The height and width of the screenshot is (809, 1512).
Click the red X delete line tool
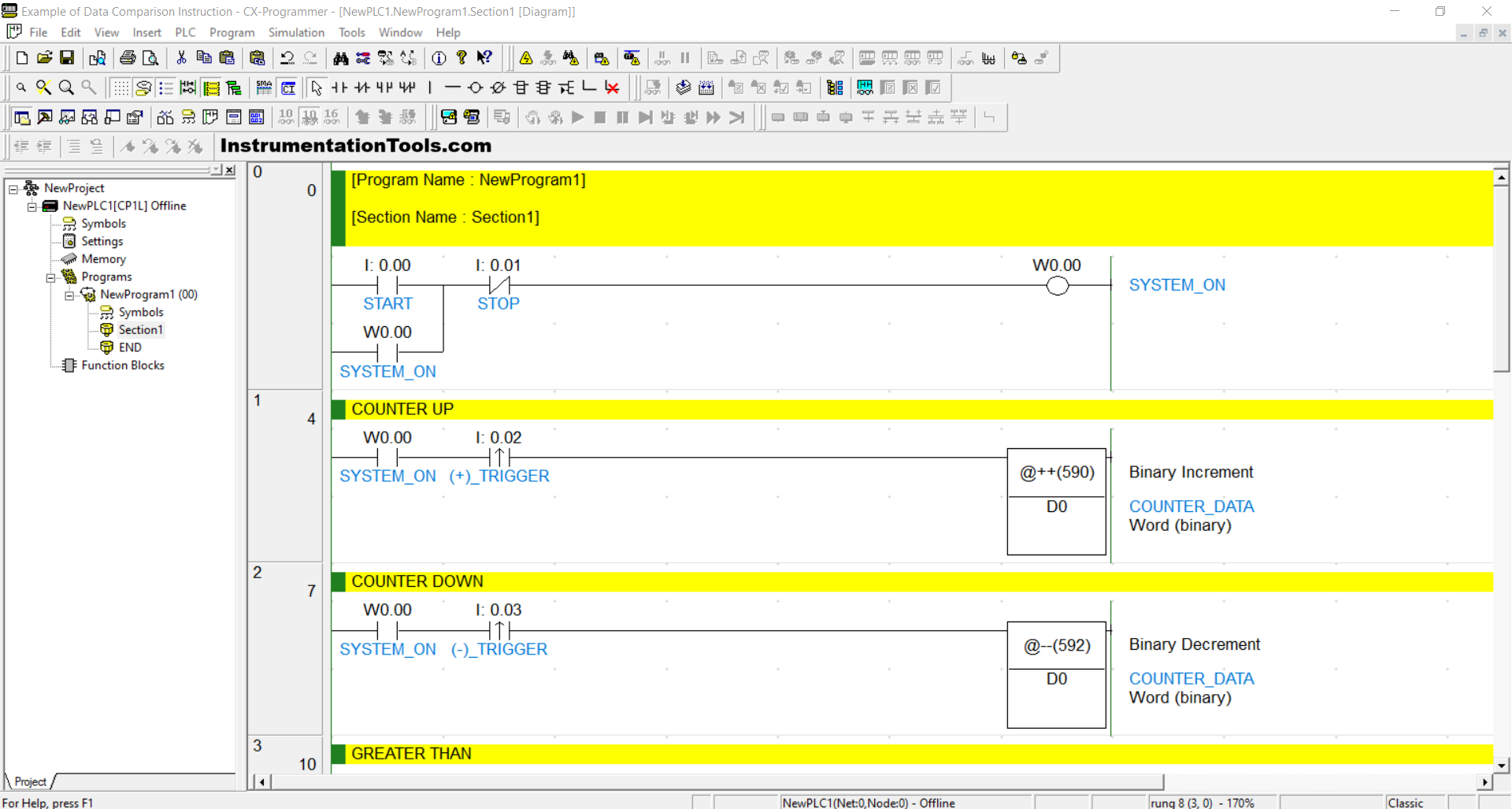point(612,87)
